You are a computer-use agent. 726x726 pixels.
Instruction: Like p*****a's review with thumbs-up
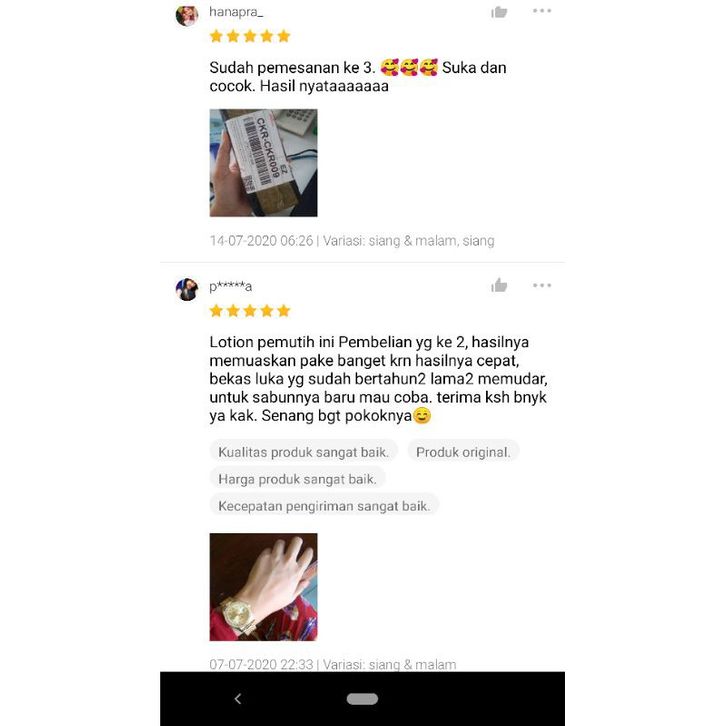coord(499,285)
